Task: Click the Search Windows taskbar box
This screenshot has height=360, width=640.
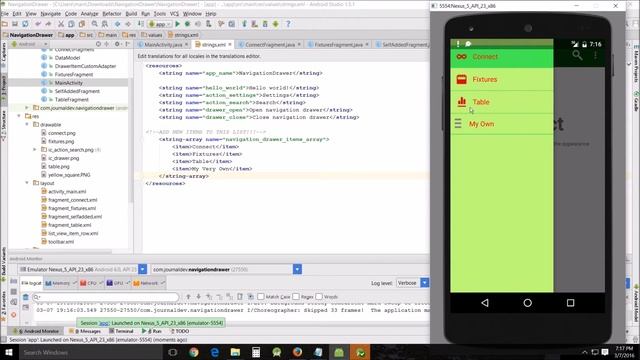Action: click(90, 352)
